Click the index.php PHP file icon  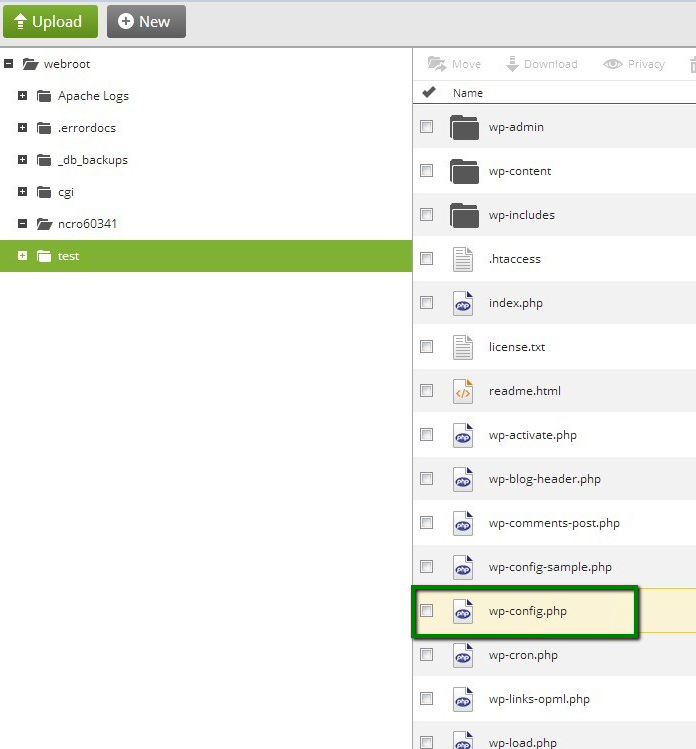coord(463,303)
